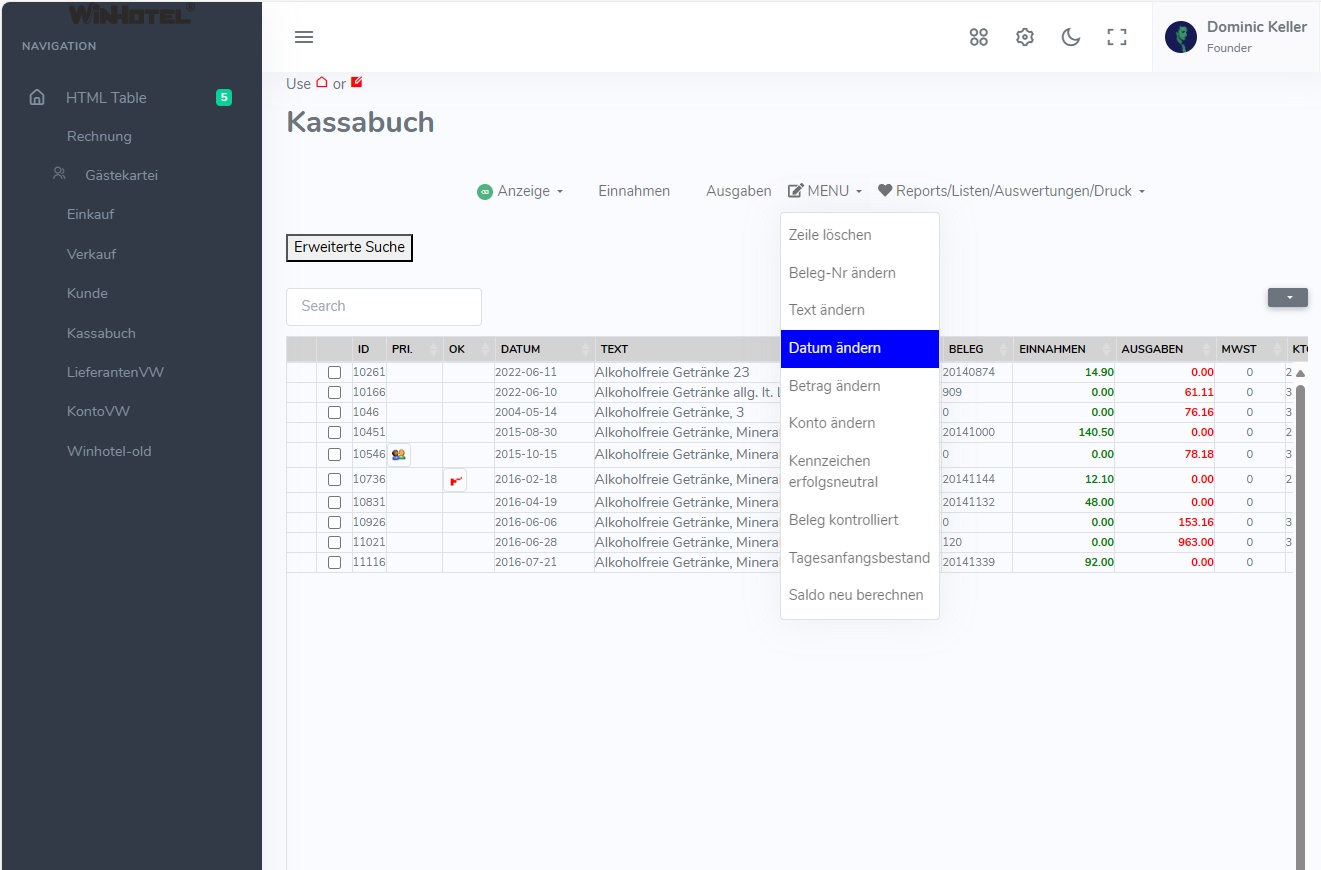This screenshot has width=1321, height=870.
Task: Choose 'Beleg kontrolliert' menu entry
Action: (860, 520)
